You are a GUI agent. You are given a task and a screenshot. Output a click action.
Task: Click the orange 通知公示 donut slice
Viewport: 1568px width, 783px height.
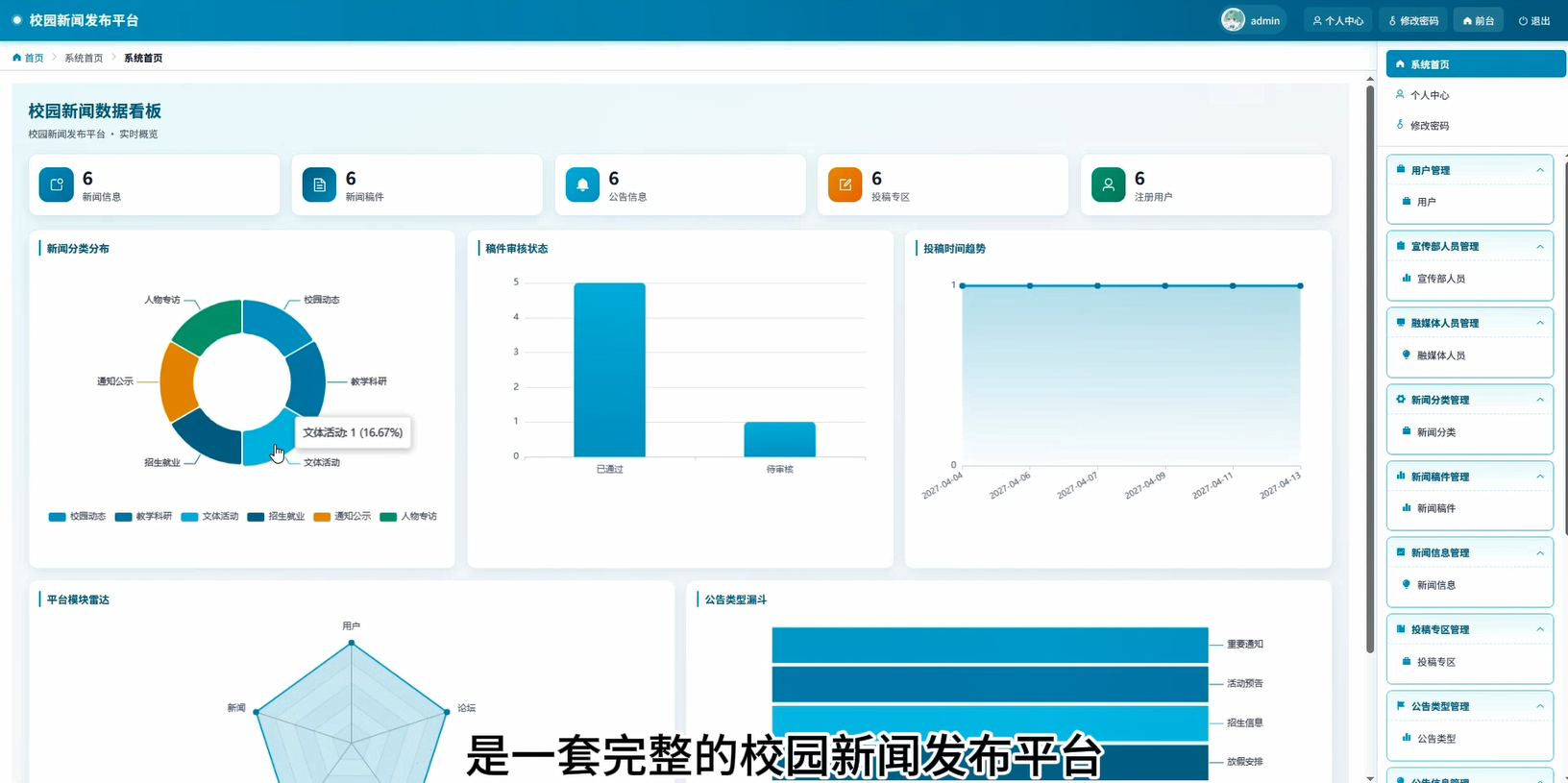tap(179, 382)
